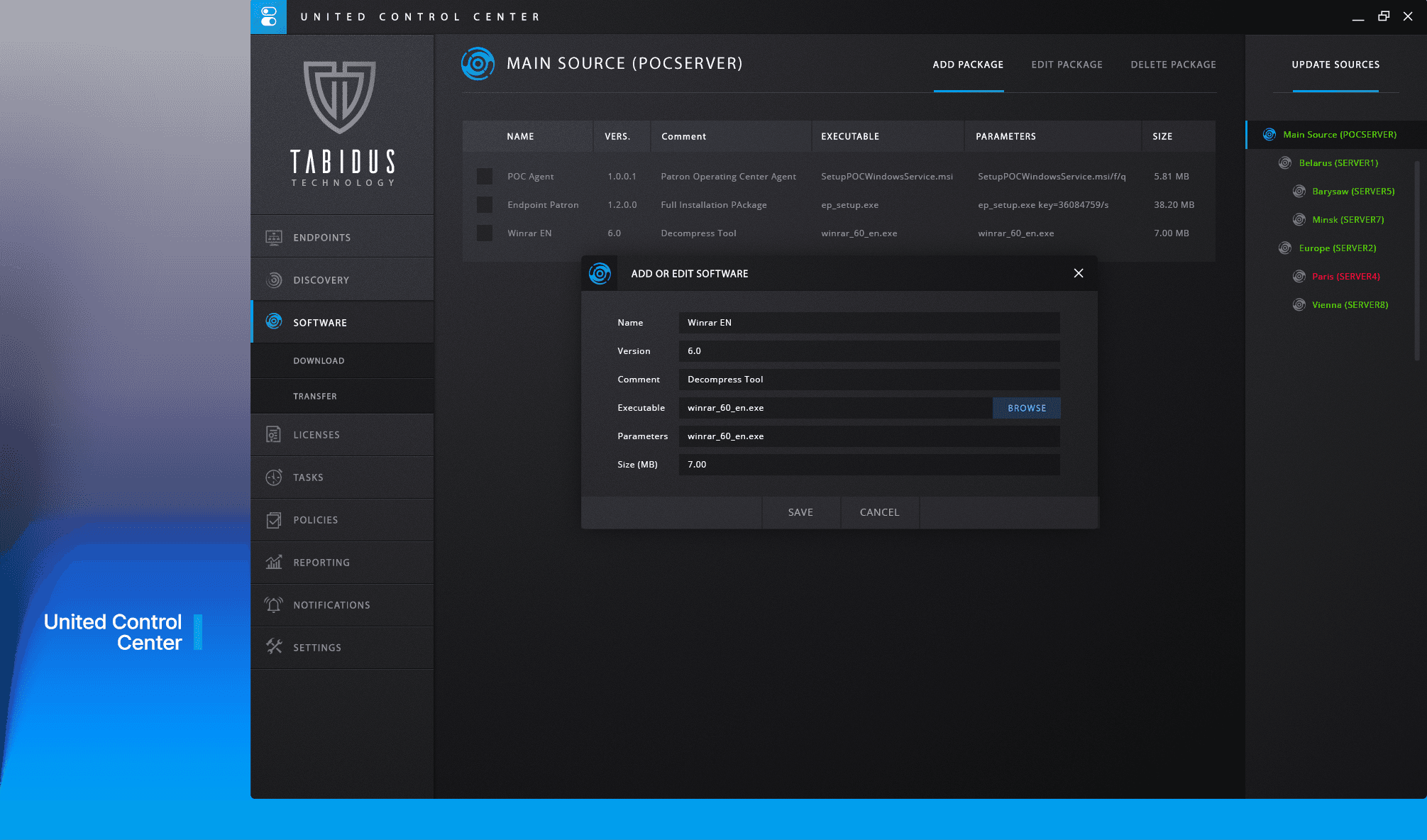1427x840 pixels.
Task: Toggle the Winrar EN row checkbox
Action: 485,233
